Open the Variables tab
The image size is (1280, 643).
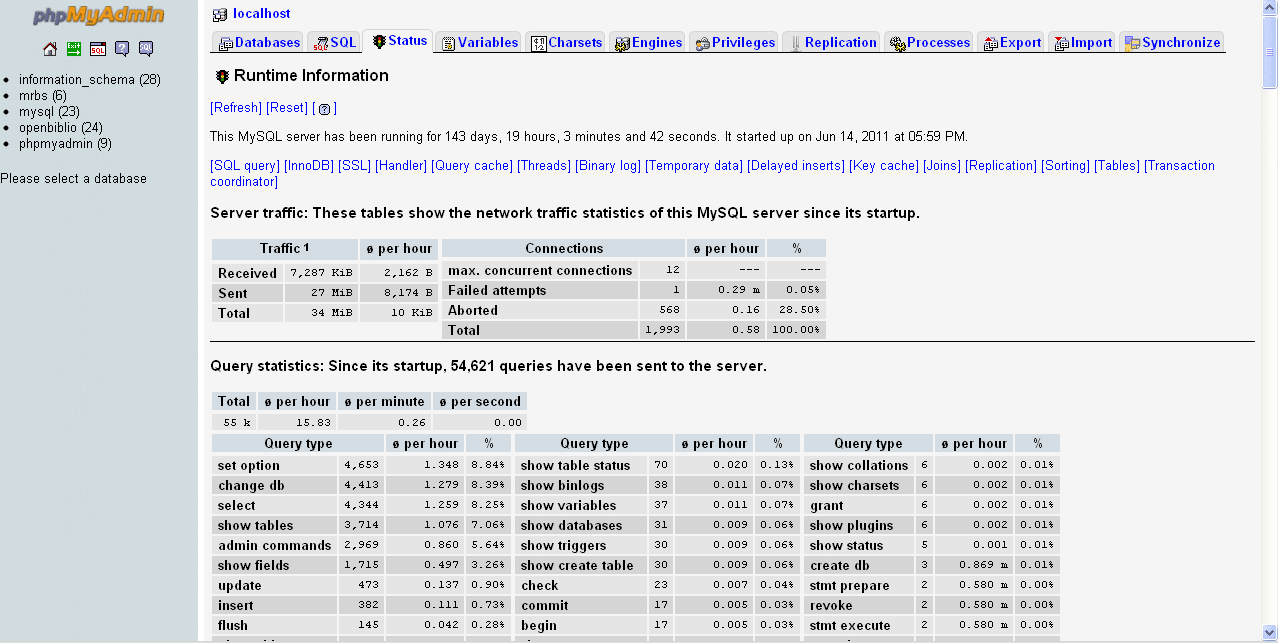tap(480, 43)
